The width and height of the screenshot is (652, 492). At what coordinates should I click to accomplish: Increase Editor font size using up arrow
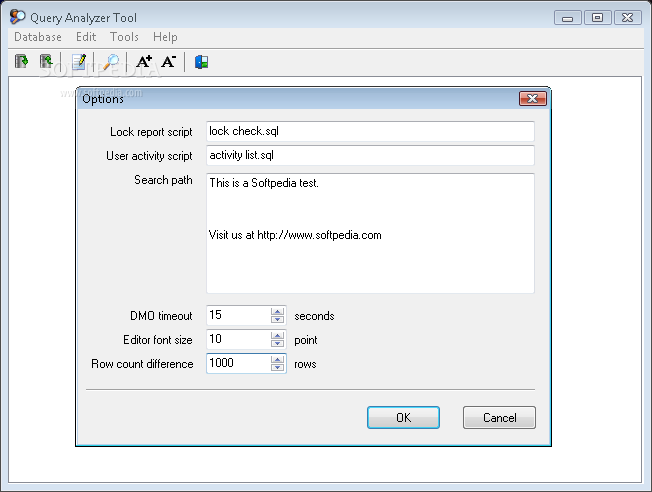pos(277,335)
